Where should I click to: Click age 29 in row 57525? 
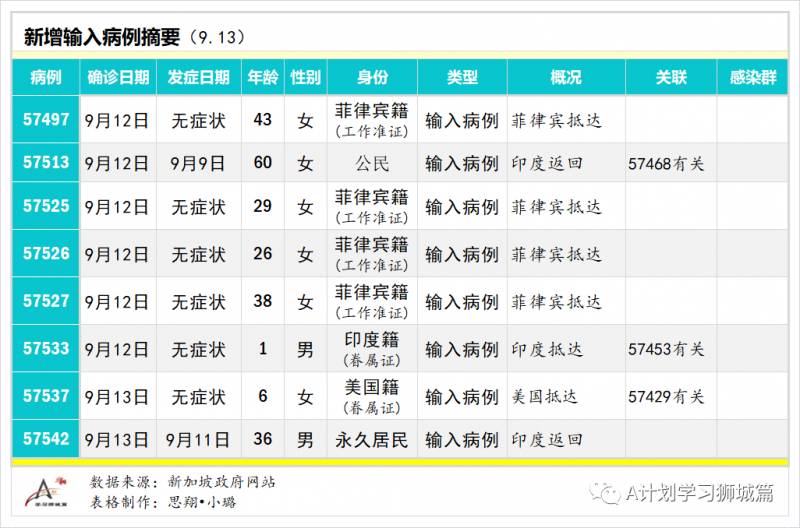tap(263, 206)
